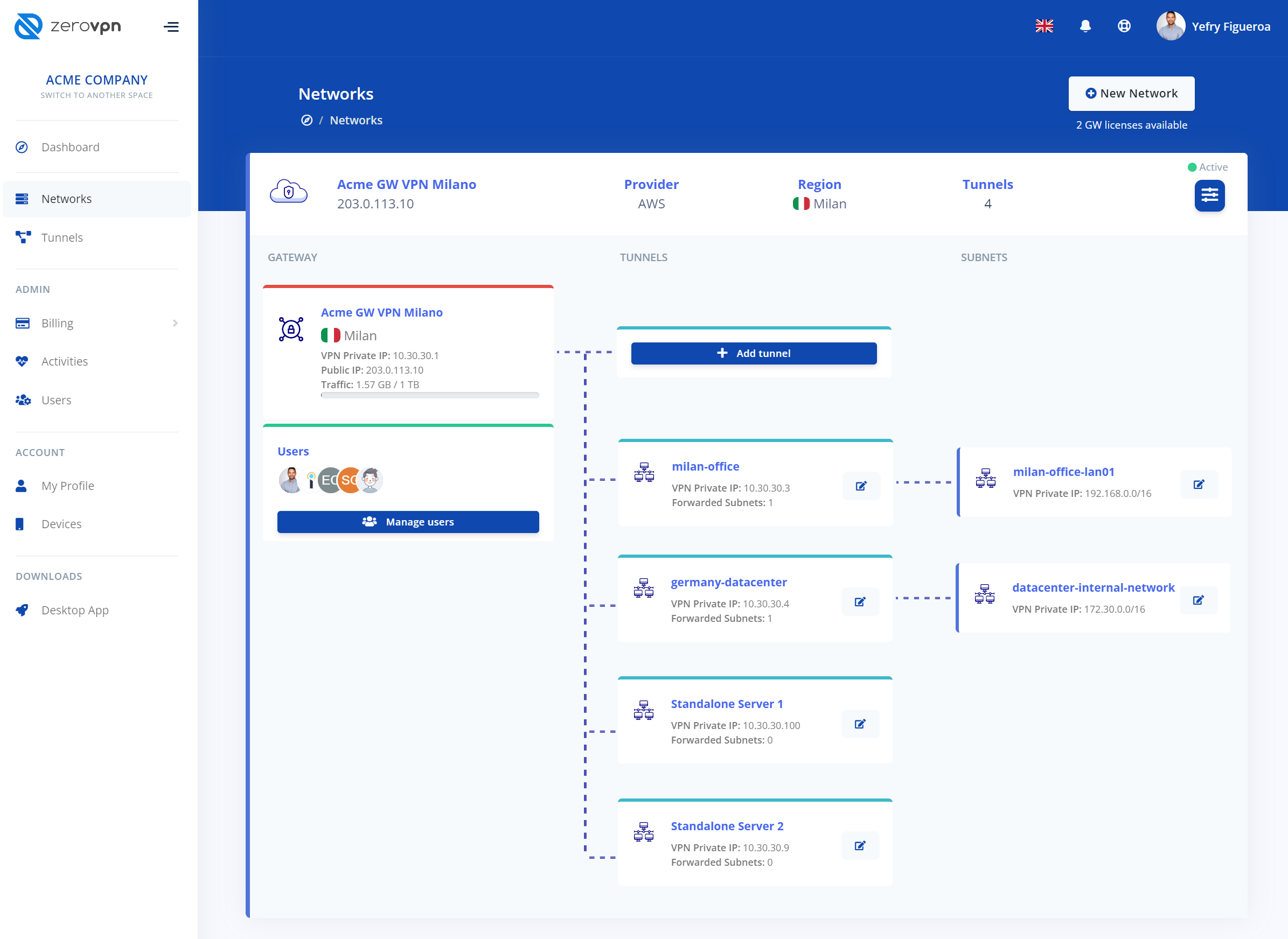1288x939 pixels.
Task: Edit the Standalone Server 2 tunnel
Action: [860, 846]
